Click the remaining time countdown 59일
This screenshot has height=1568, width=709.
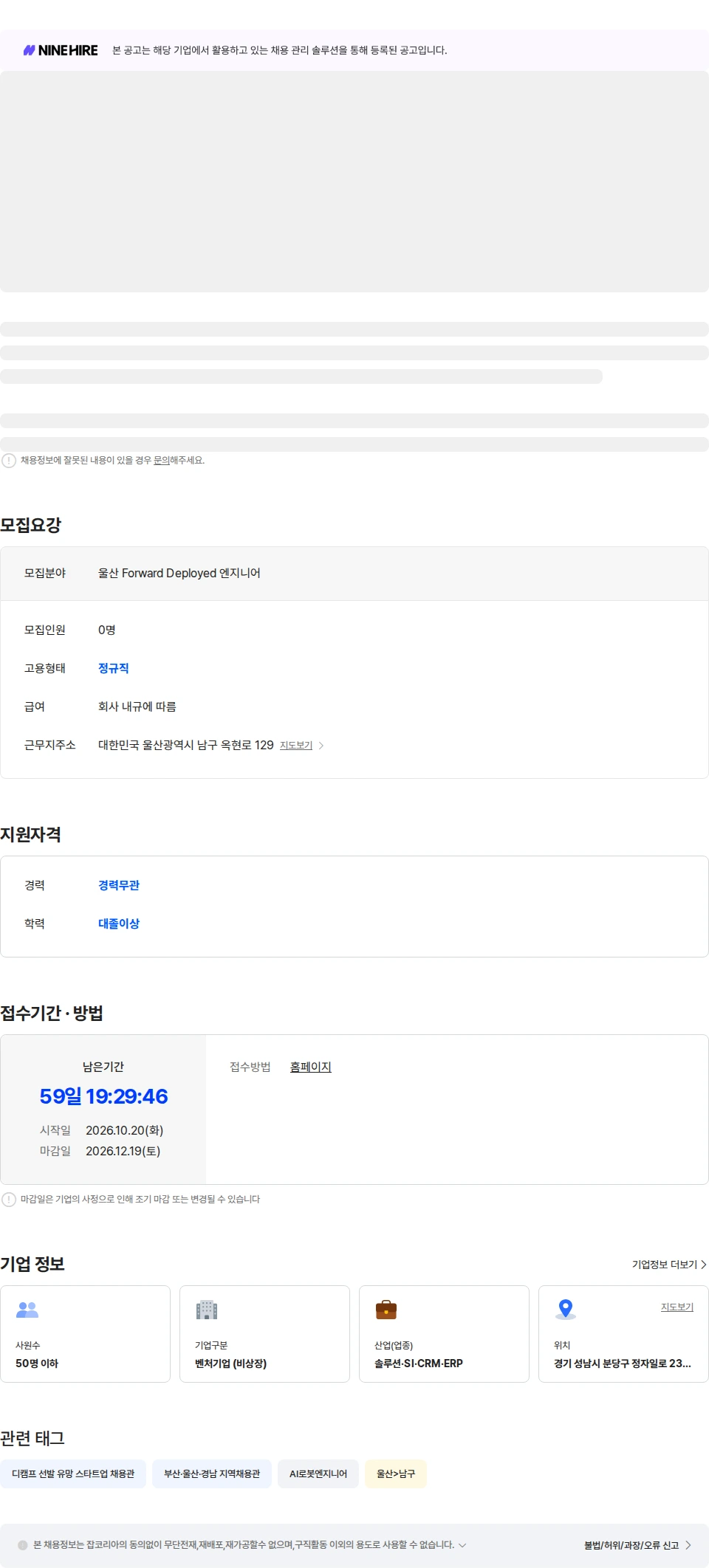coord(103,1096)
